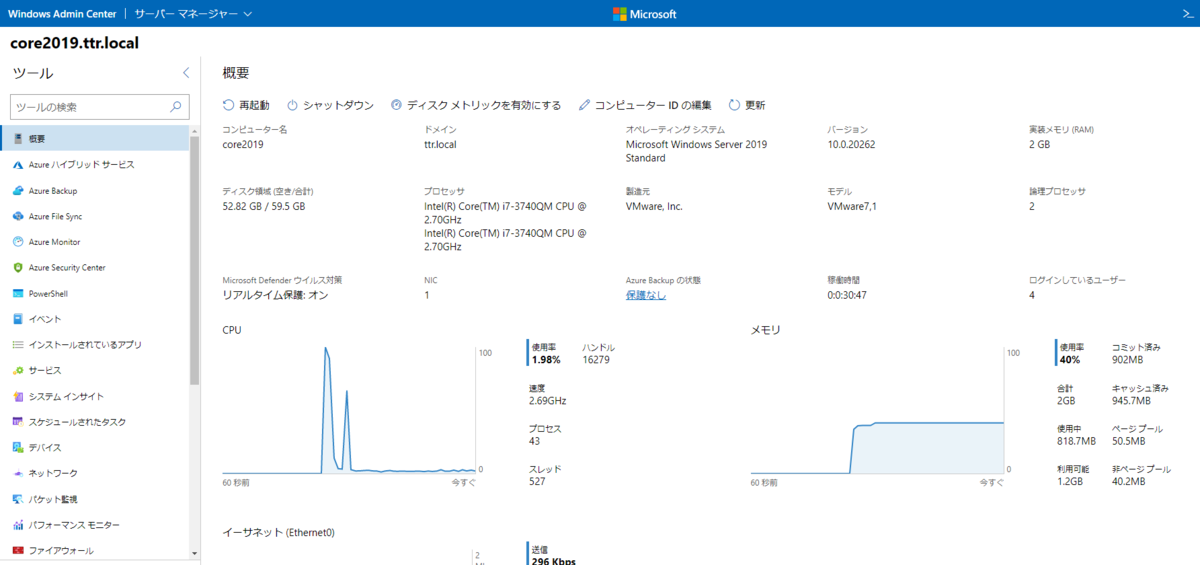Select the 概要 menu item
1200x565 pixels.
coord(94,138)
